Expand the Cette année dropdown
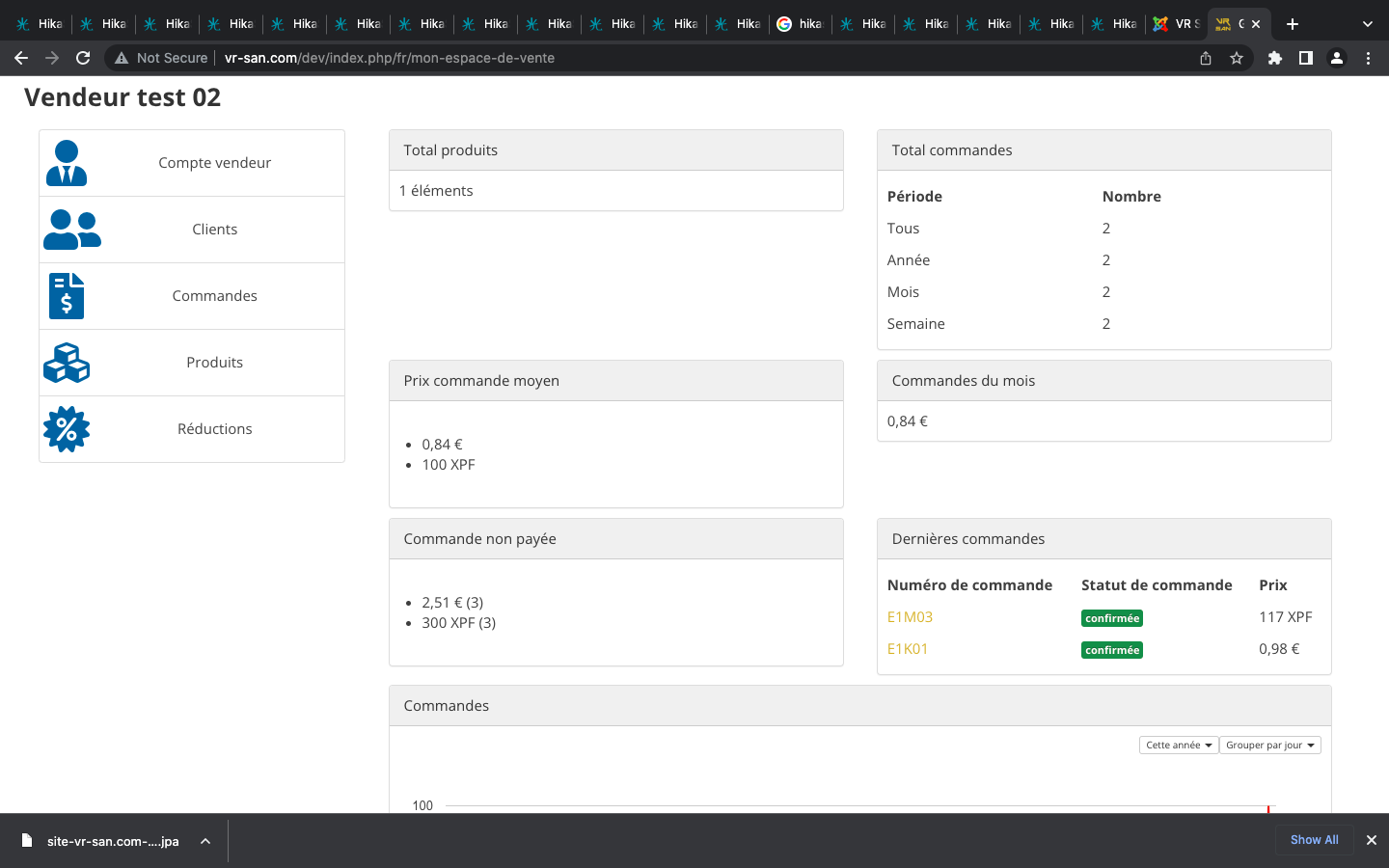 (1178, 746)
